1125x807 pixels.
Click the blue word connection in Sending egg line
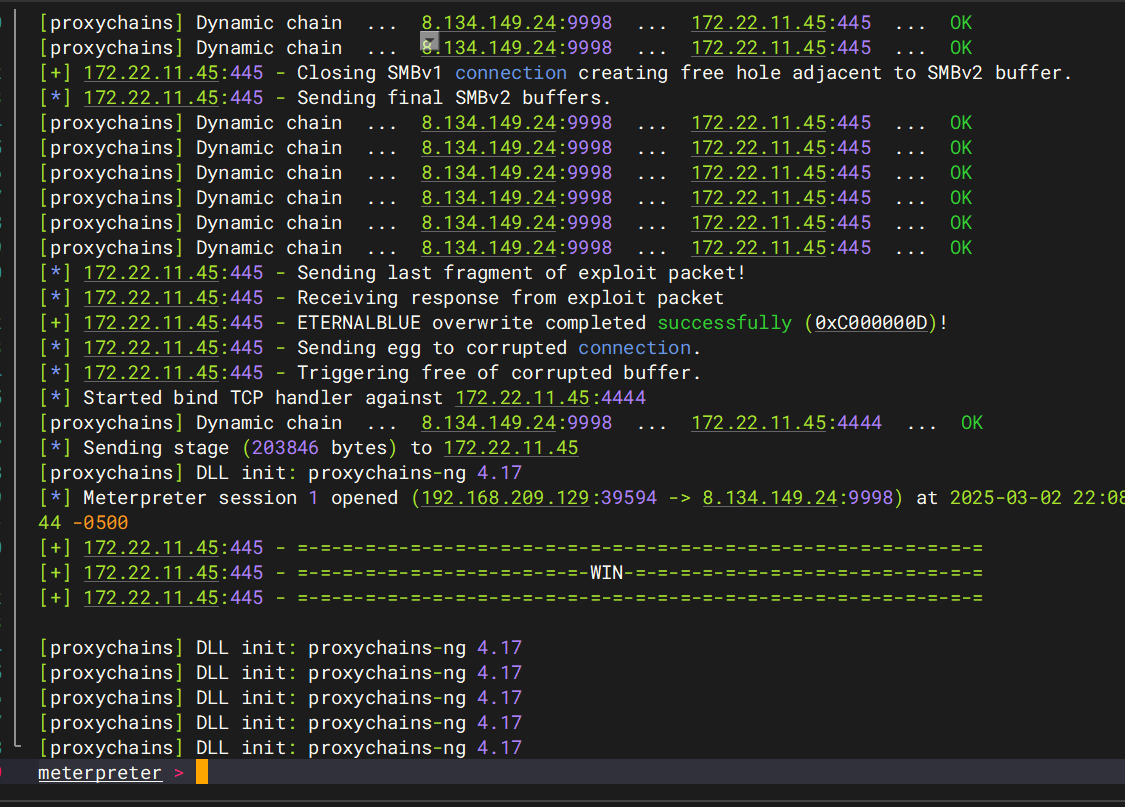pyautogui.click(x=634, y=348)
